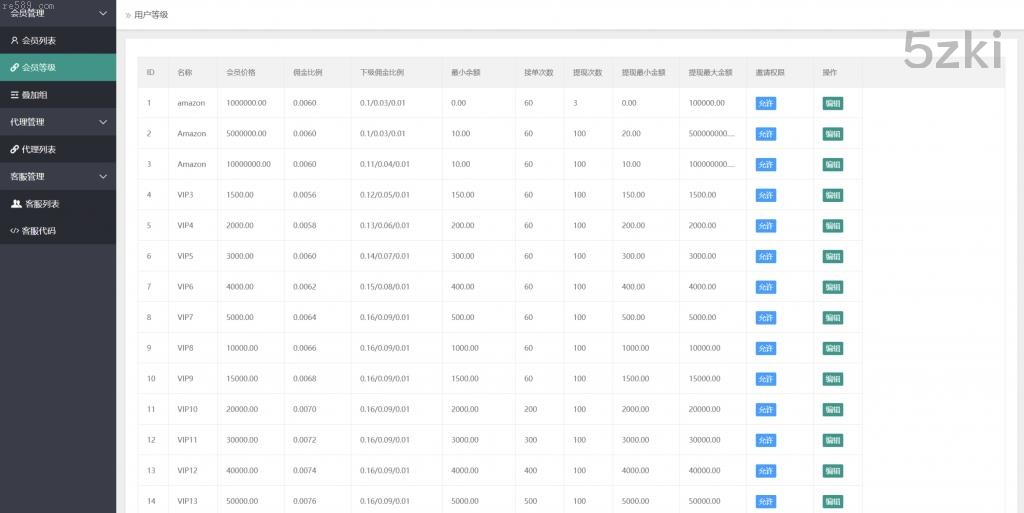The width and height of the screenshot is (1024, 513).
Task: Click the list icon beside 叠加组
Action: tap(14, 95)
